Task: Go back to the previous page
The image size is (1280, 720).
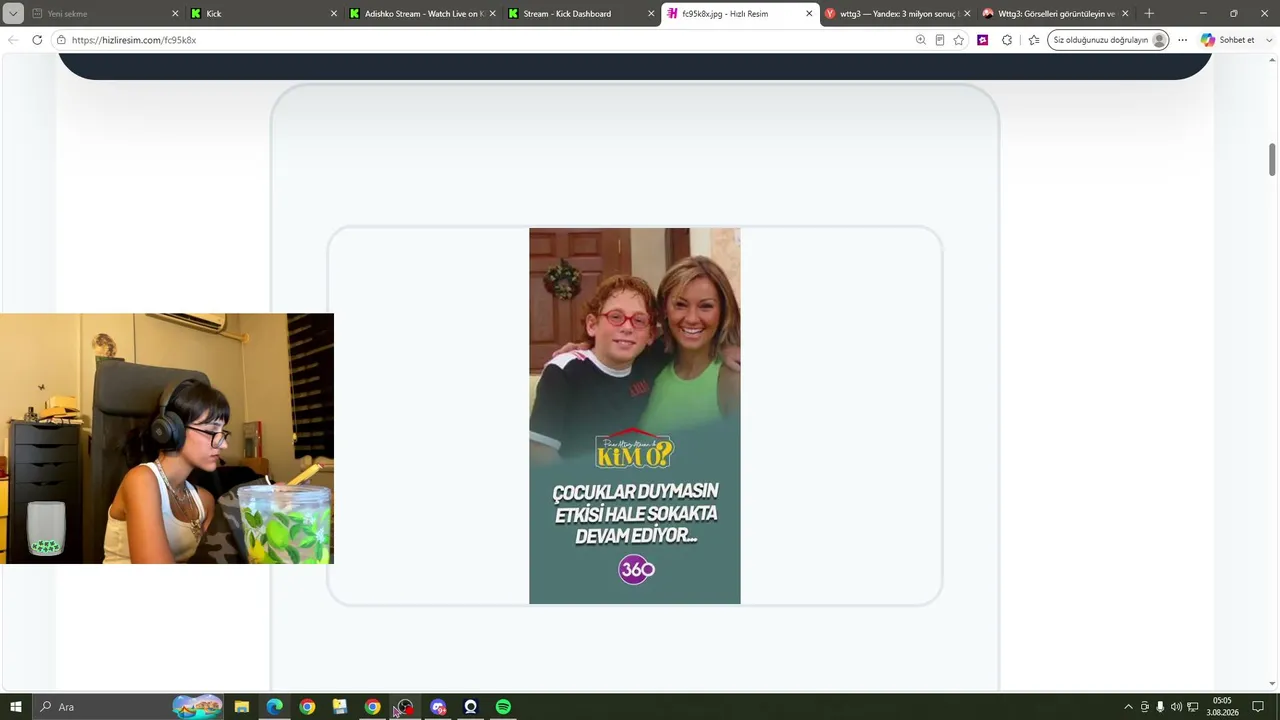Action: (13, 40)
